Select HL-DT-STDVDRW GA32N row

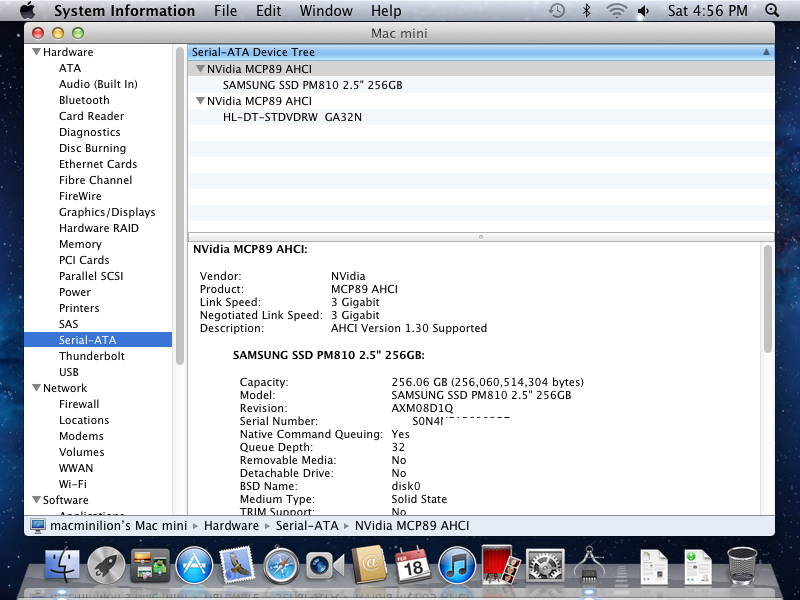coord(481,117)
